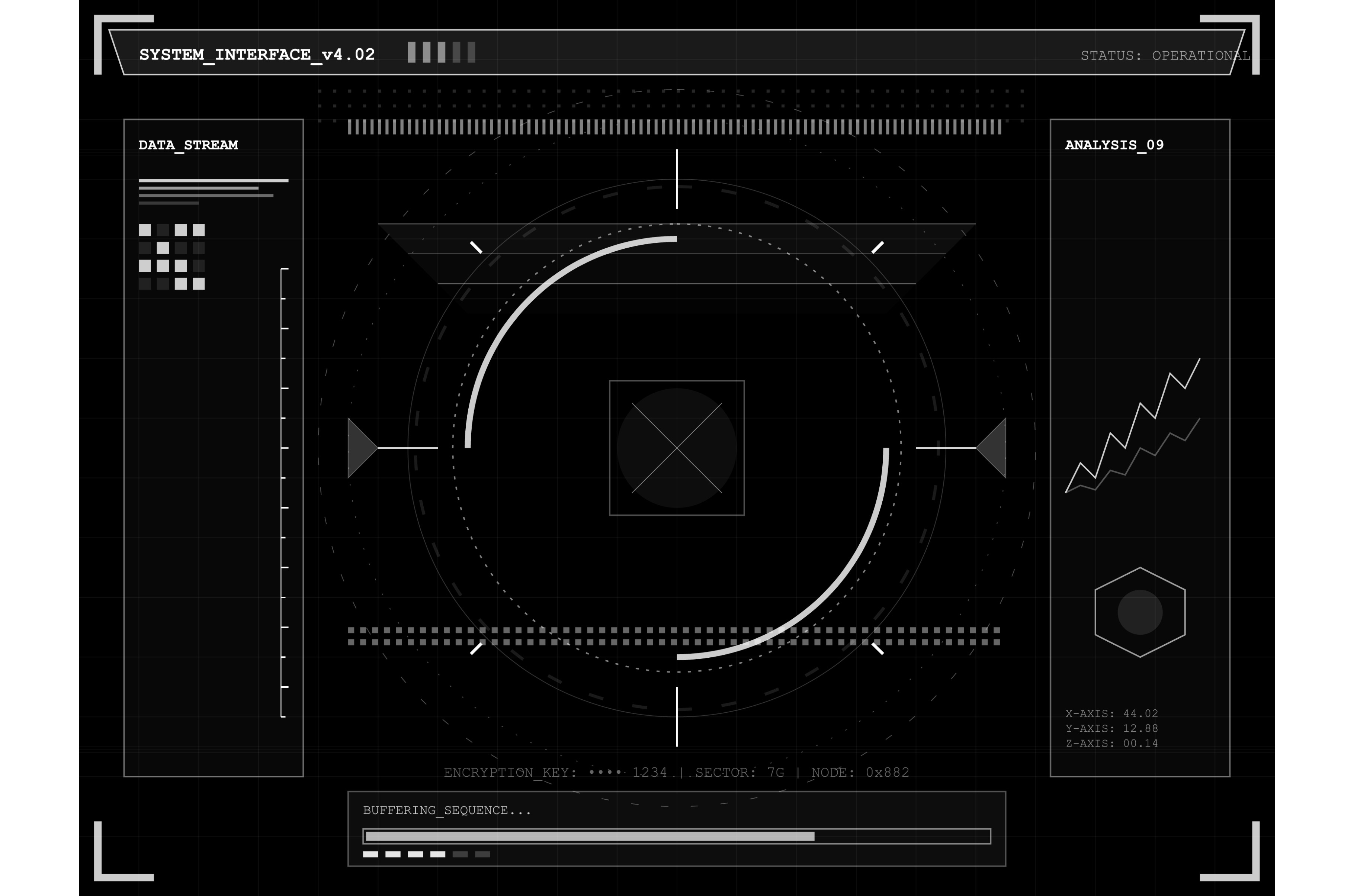
Task: Toggle the bottom-right square in DATA_STREAM grid
Action: [198, 284]
